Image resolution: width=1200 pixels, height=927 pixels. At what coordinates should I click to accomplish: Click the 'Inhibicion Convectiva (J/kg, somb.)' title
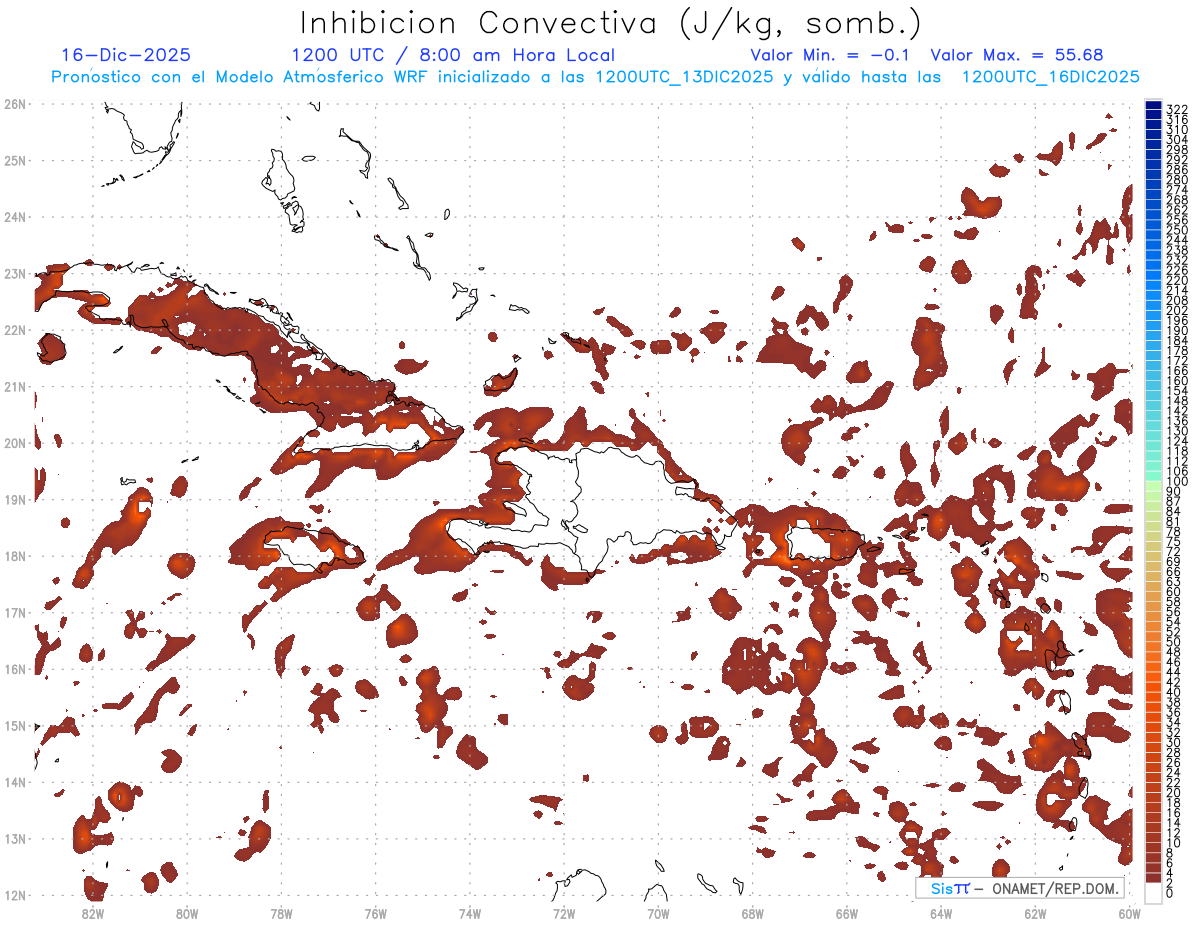coord(611,23)
